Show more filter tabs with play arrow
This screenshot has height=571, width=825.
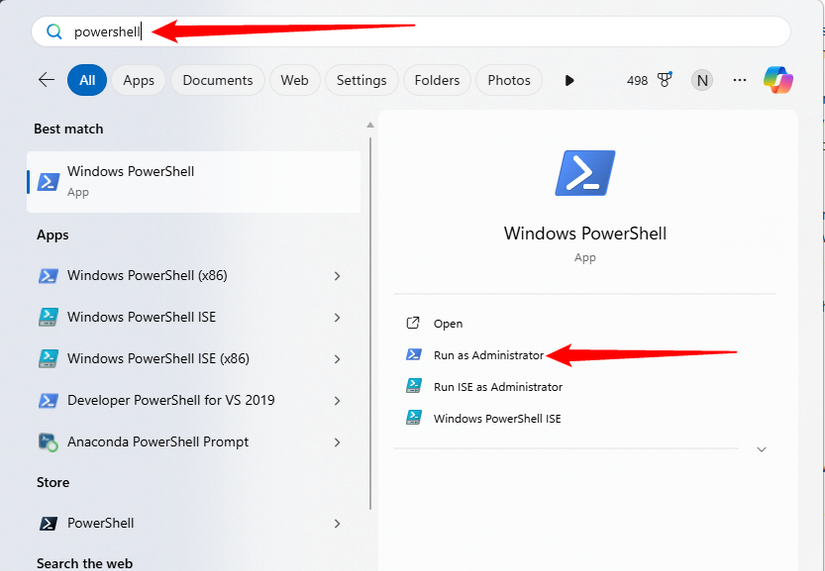pyautogui.click(x=569, y=80)
